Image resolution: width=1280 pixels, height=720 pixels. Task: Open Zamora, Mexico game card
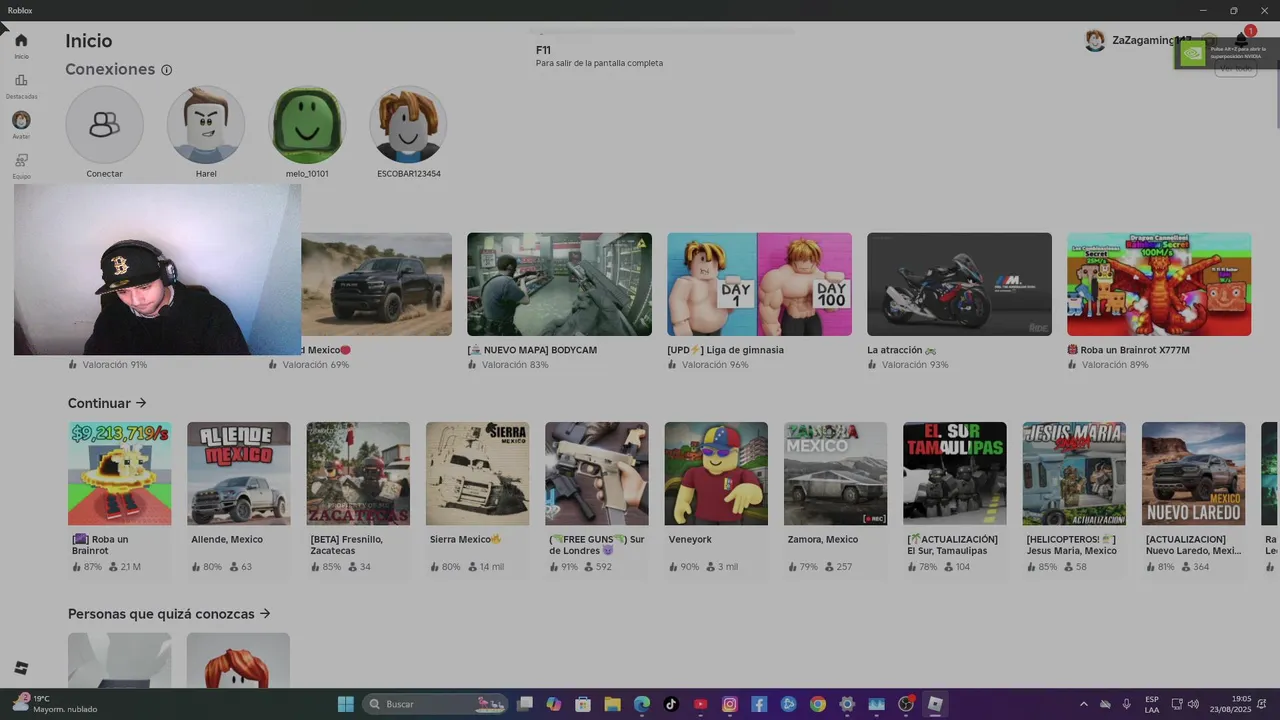pos(835,473)
